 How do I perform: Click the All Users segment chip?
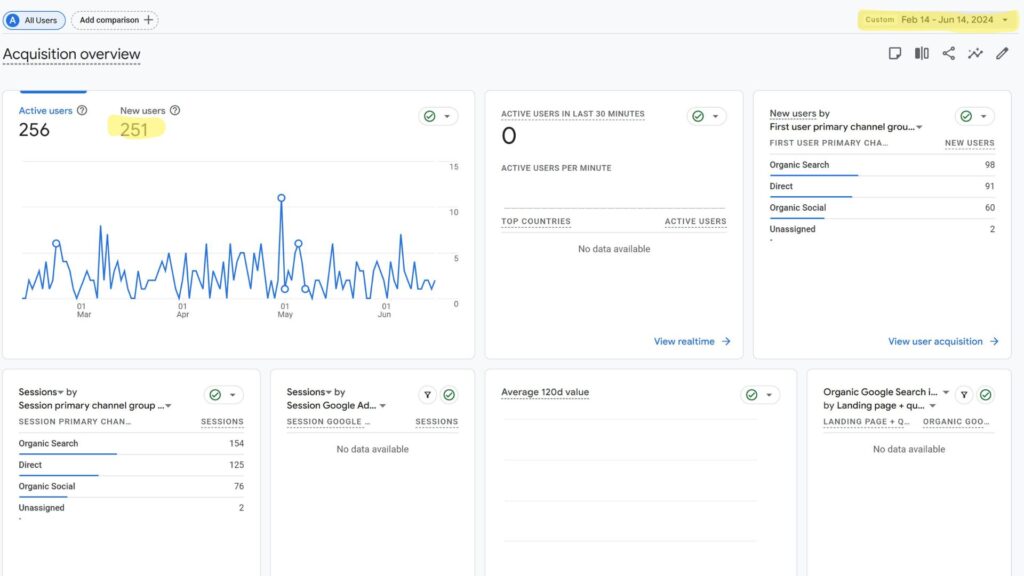coord(34,20)
